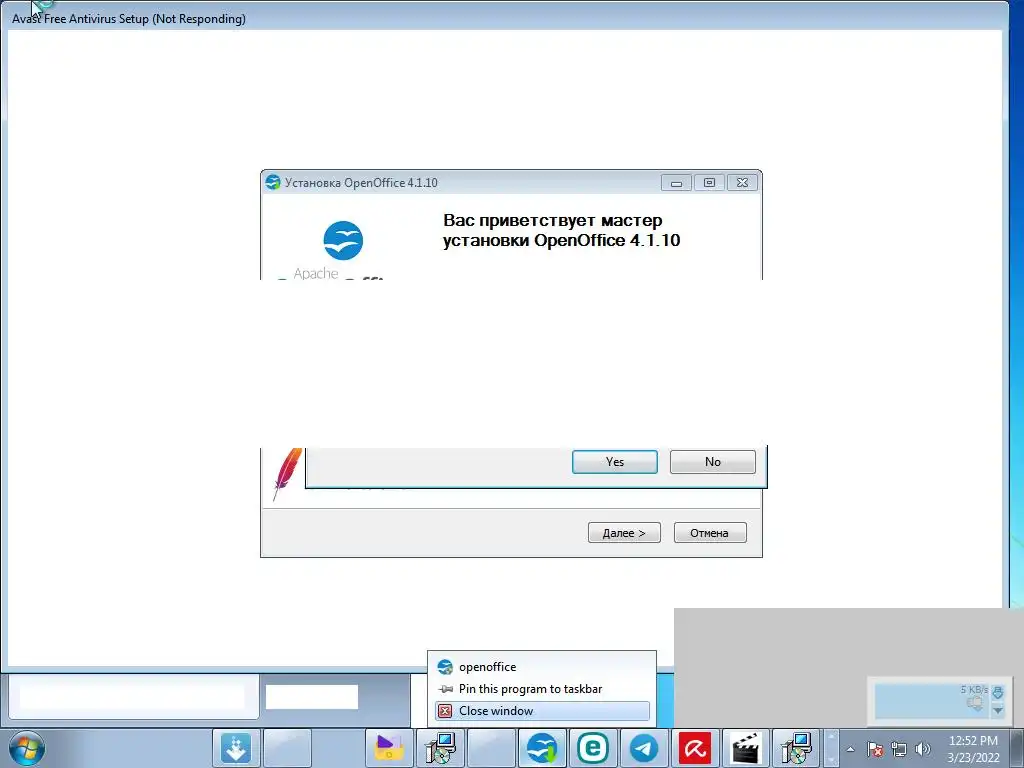This screenshot has width=1024, height=768.
Task: Open the clock showing 12:52 PM
Action: coord(973,749)
